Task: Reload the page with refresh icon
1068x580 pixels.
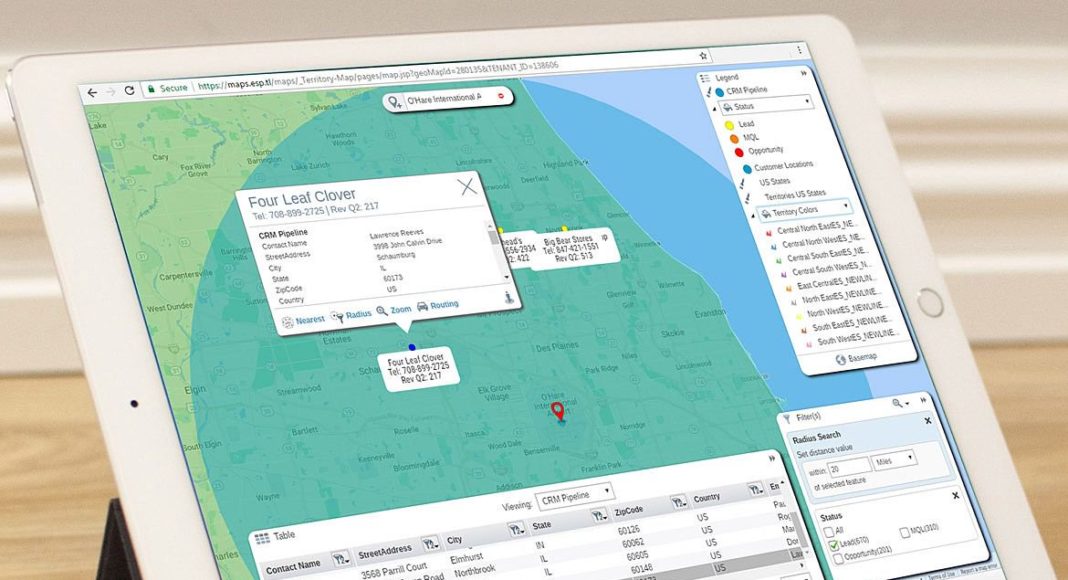Action: (129, 90)
